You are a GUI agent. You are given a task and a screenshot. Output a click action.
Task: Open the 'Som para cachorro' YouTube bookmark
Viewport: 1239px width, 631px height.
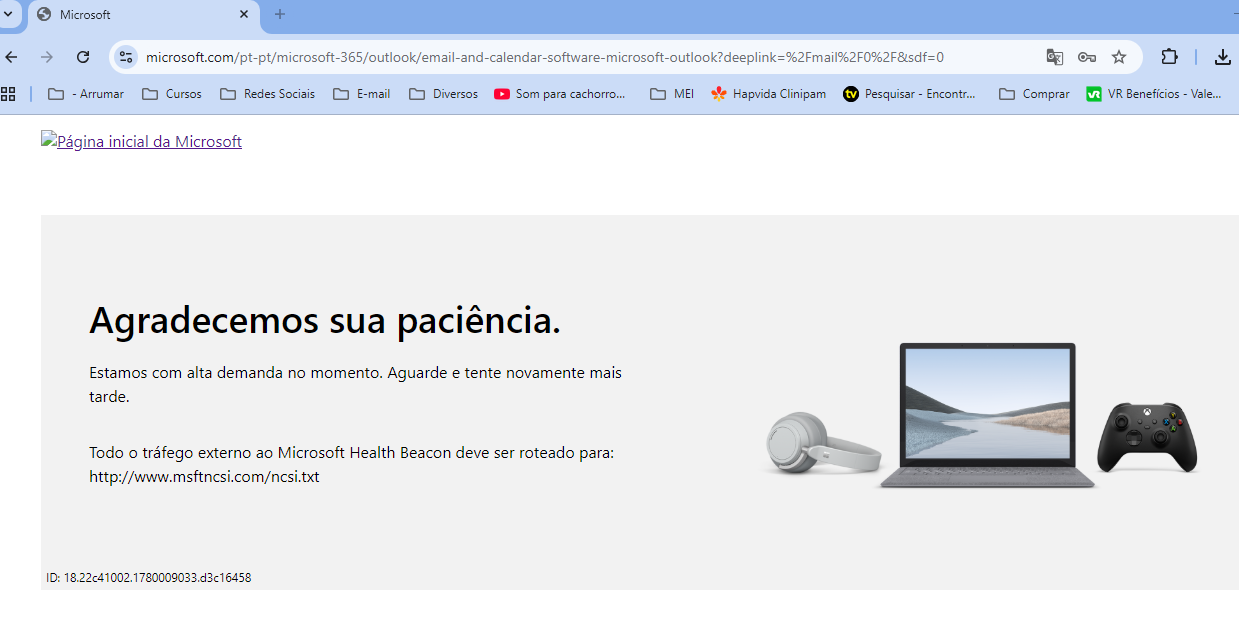coord(560,94)
